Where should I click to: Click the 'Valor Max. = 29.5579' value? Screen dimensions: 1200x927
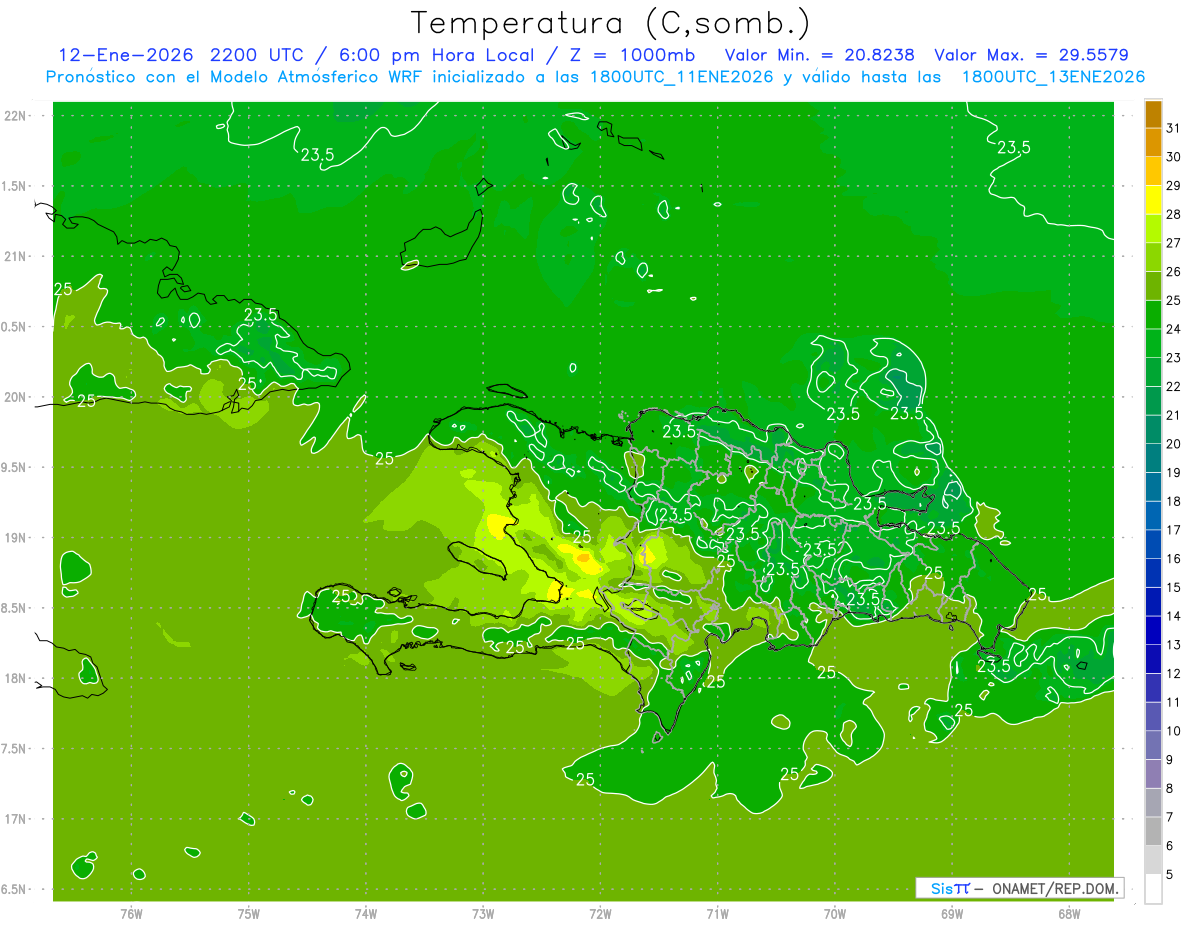tap(1032, 55)
